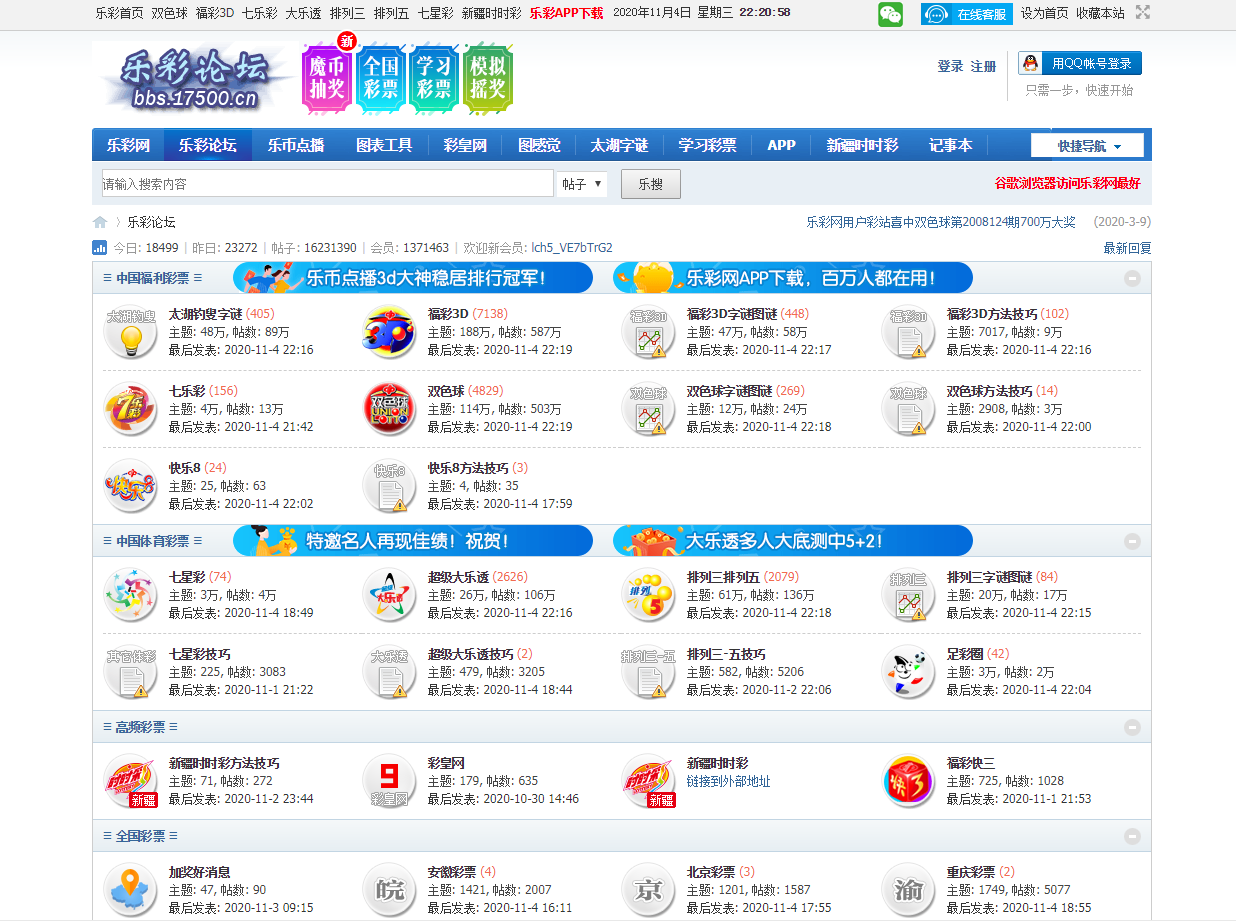
Task: Open the 快捷导航 dropdown menu
Action: (x=1089, y=146)
